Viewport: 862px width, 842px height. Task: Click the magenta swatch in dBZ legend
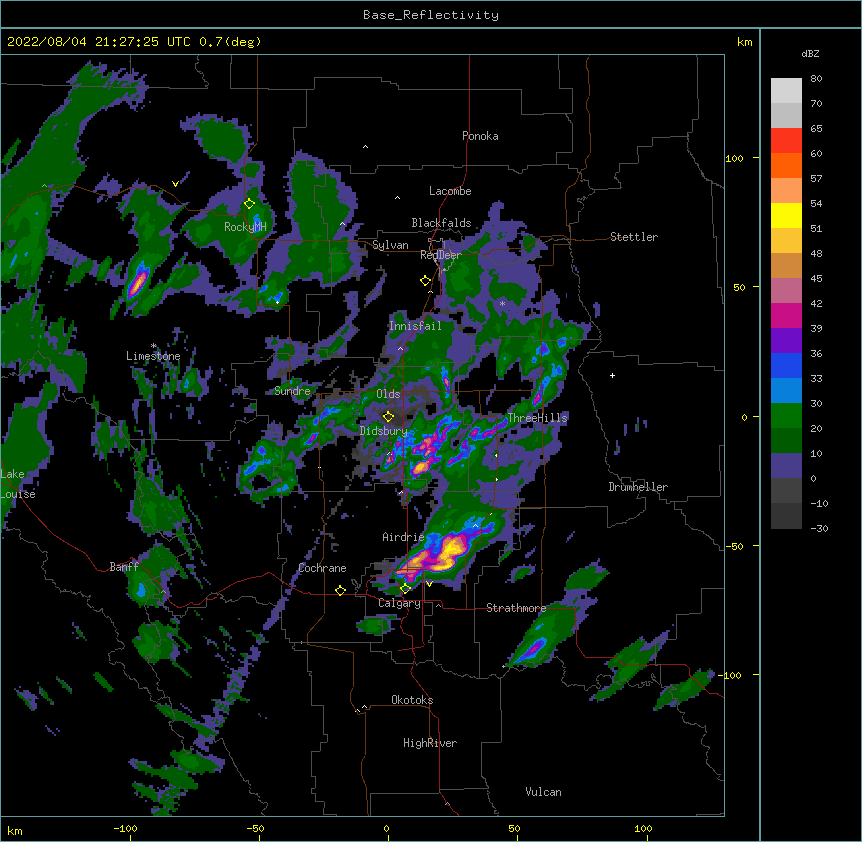tap(786, 316)
